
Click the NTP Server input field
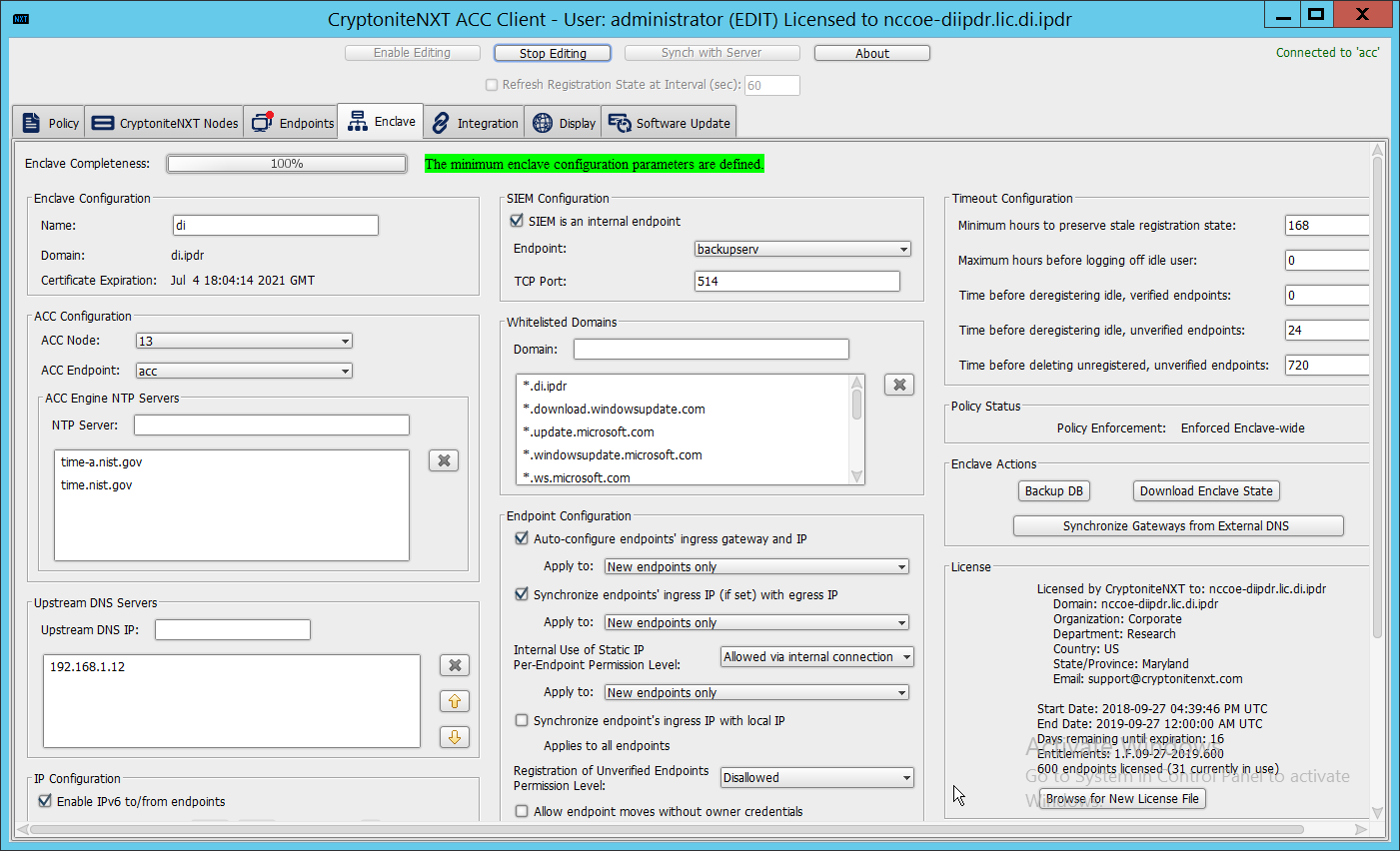[x=272, y=425]
